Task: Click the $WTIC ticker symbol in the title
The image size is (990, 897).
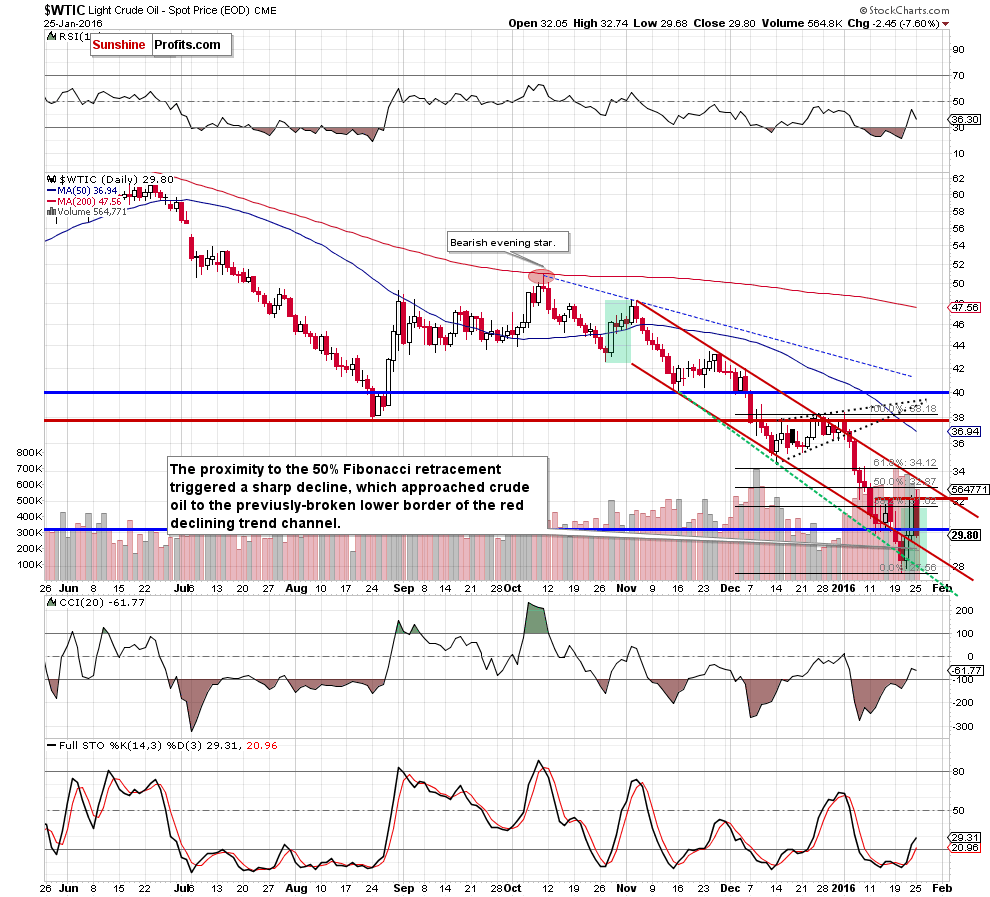Action: click(64, 10)
